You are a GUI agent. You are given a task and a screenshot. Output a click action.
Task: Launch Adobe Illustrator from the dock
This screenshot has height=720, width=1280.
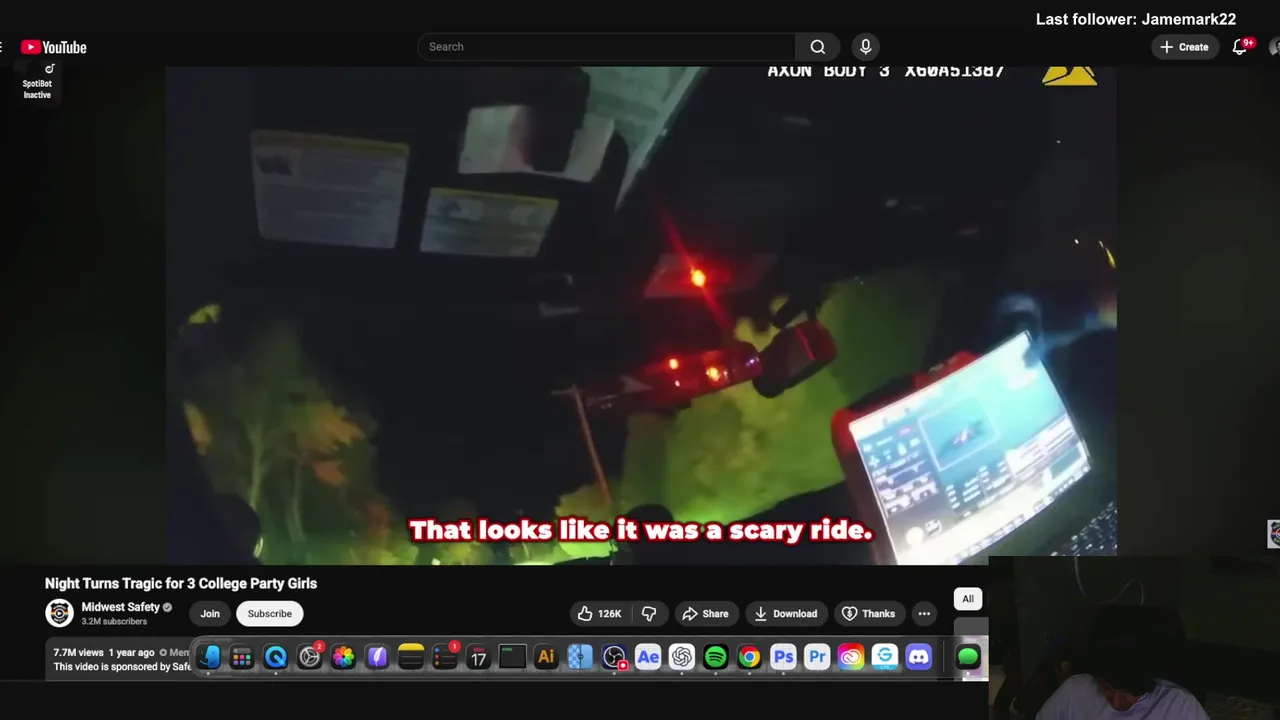point(546,657)
